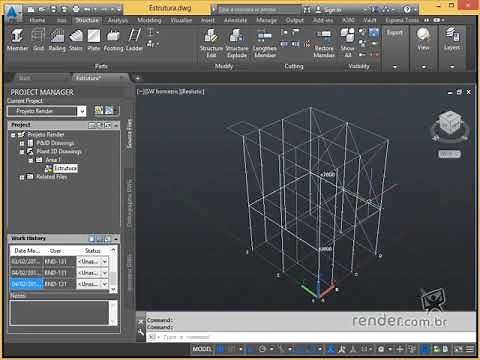
Task: Click the keyword search box in title bar
Action: point(260,10)
